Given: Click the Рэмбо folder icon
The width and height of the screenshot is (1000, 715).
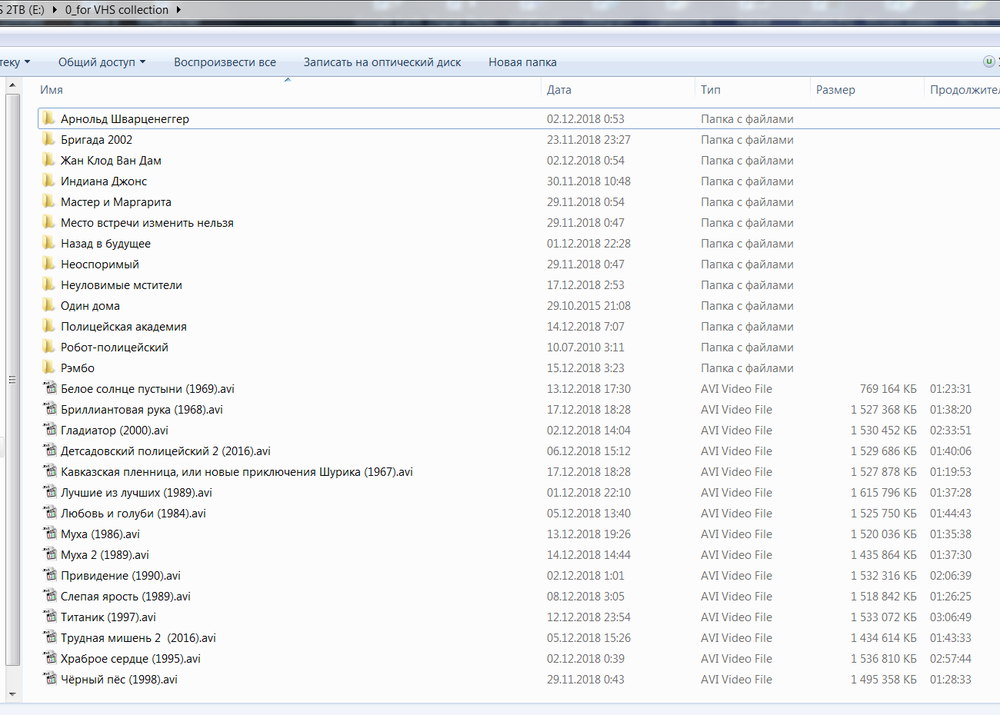Looking at the screenshot, I should (x=48, y=368).
